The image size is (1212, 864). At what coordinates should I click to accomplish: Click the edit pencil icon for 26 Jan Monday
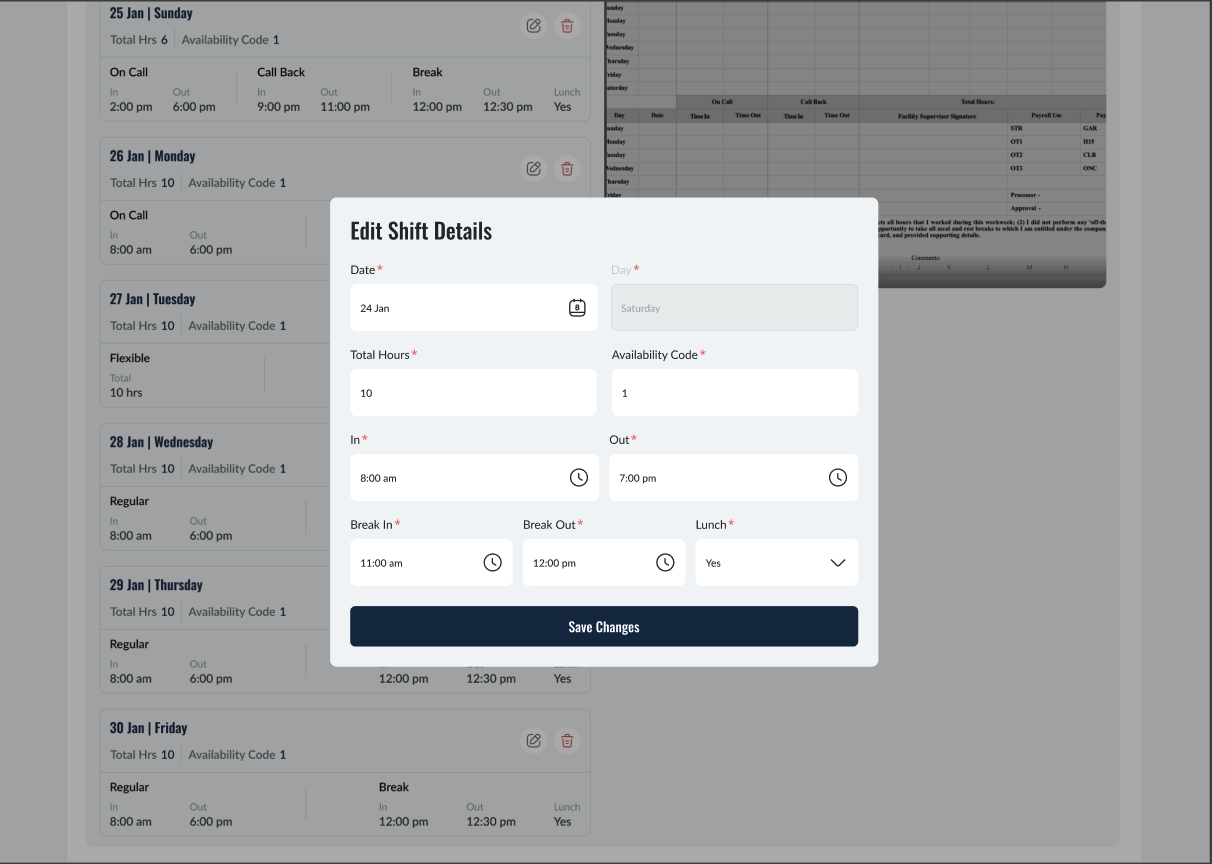pyautogui.click(x=533, y=168)
